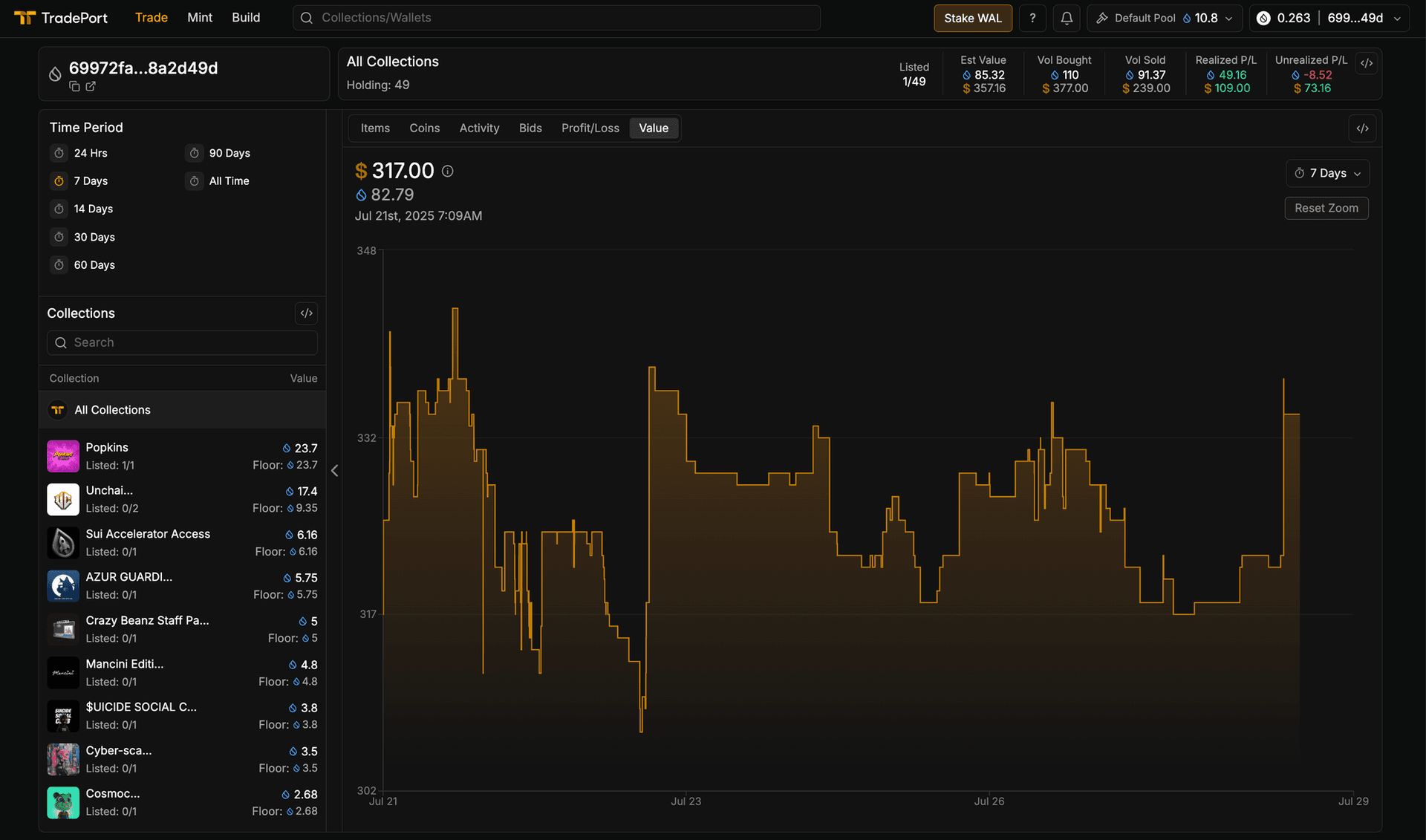Collapse the sidebar with the left chevron arrow
This screenshot has width=1426, height=840.
coord(334,470)
